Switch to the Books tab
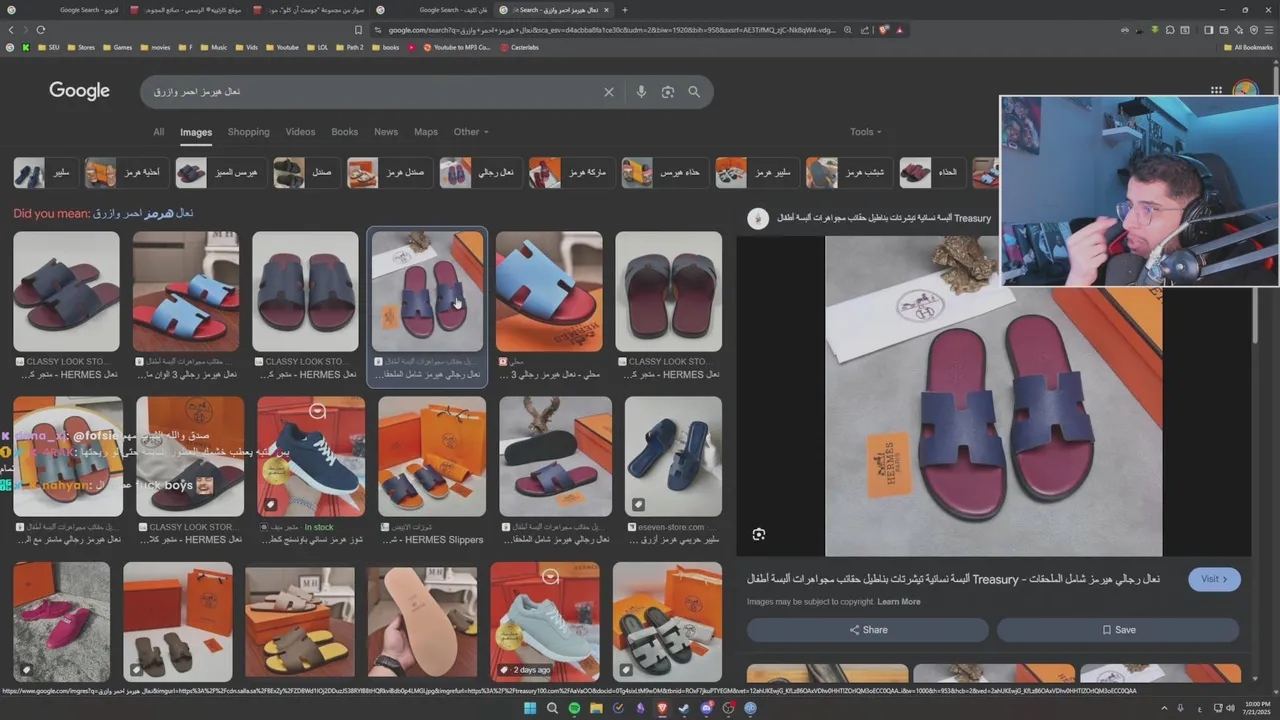Screen dimensions: 1280x720 click(344, 132)
